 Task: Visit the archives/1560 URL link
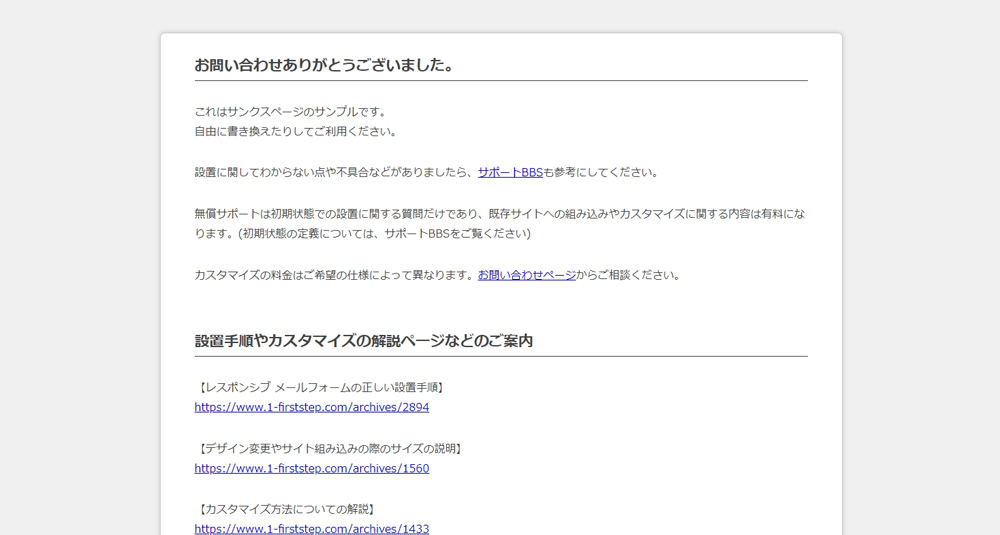click(312, 468)
